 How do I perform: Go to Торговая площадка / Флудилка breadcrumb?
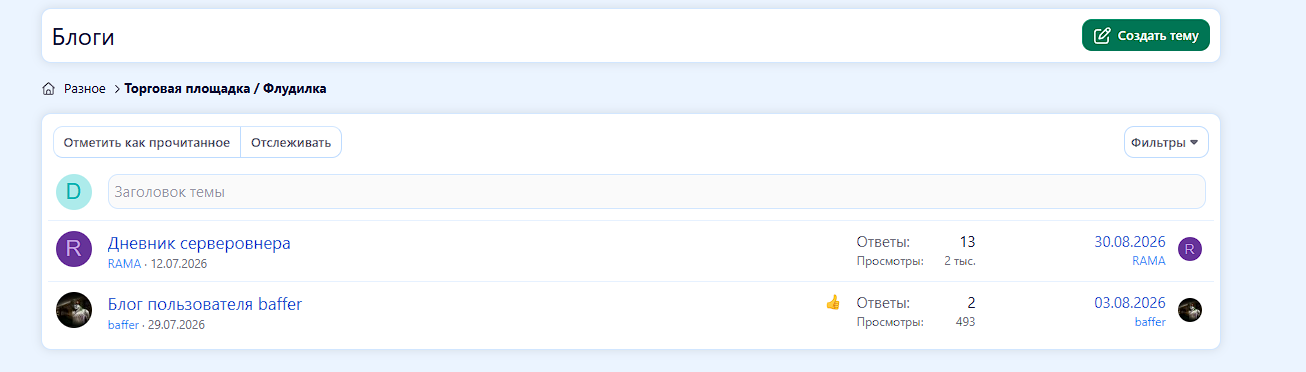(225, 89)
